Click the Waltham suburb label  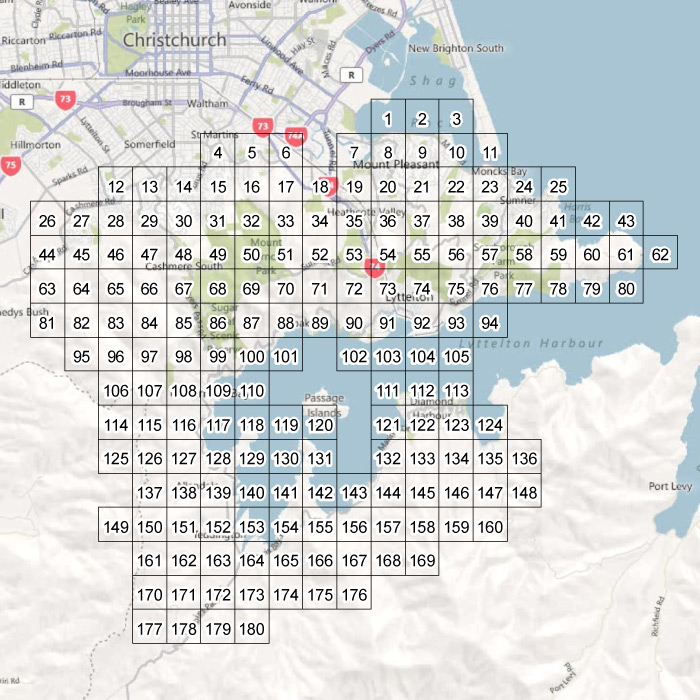(x=207, y=104)
